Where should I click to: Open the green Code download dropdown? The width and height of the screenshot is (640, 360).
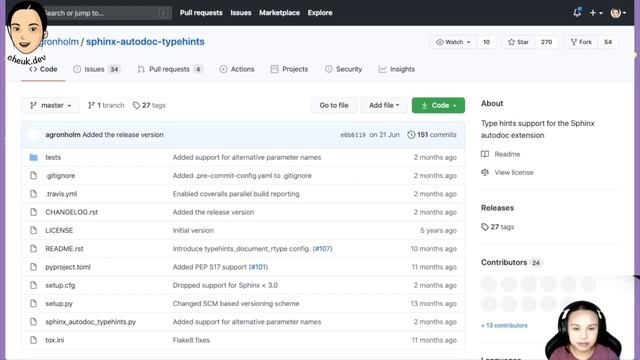438,105
